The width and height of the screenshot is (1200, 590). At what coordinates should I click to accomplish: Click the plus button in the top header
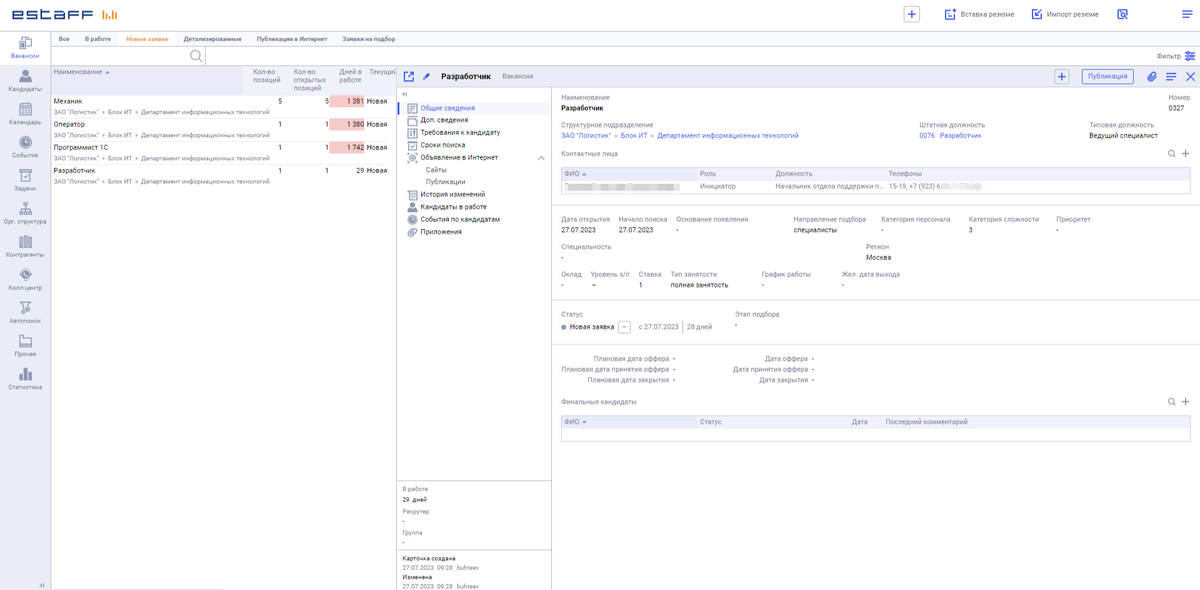click(x=912, y=14)
